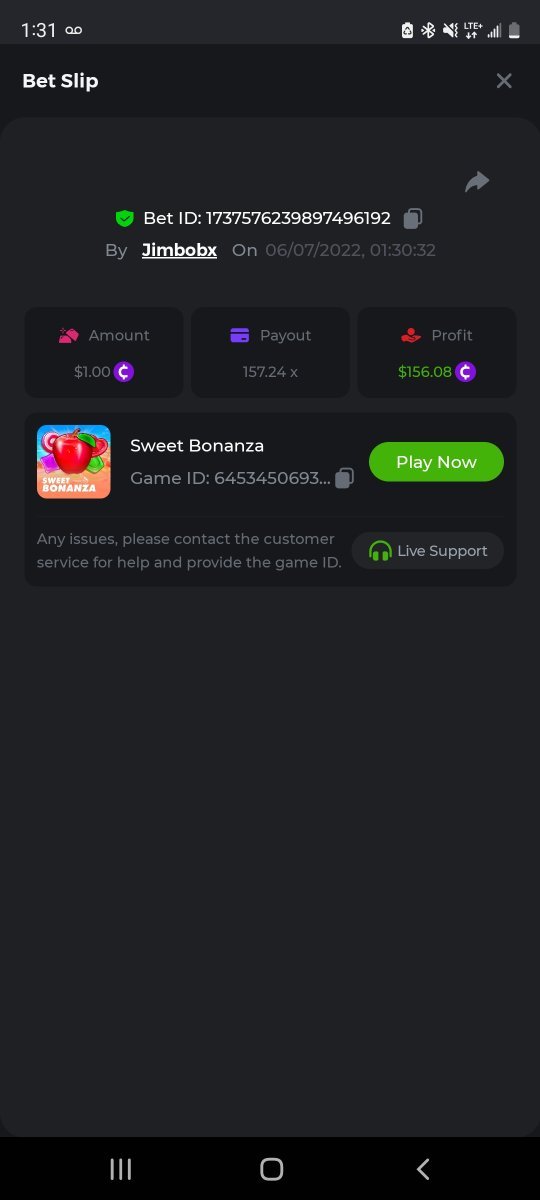540x1200 pixels.
Task: Tap the Sweet Bonanza game title
Action: pyautogui.click(x=197, y=445)
